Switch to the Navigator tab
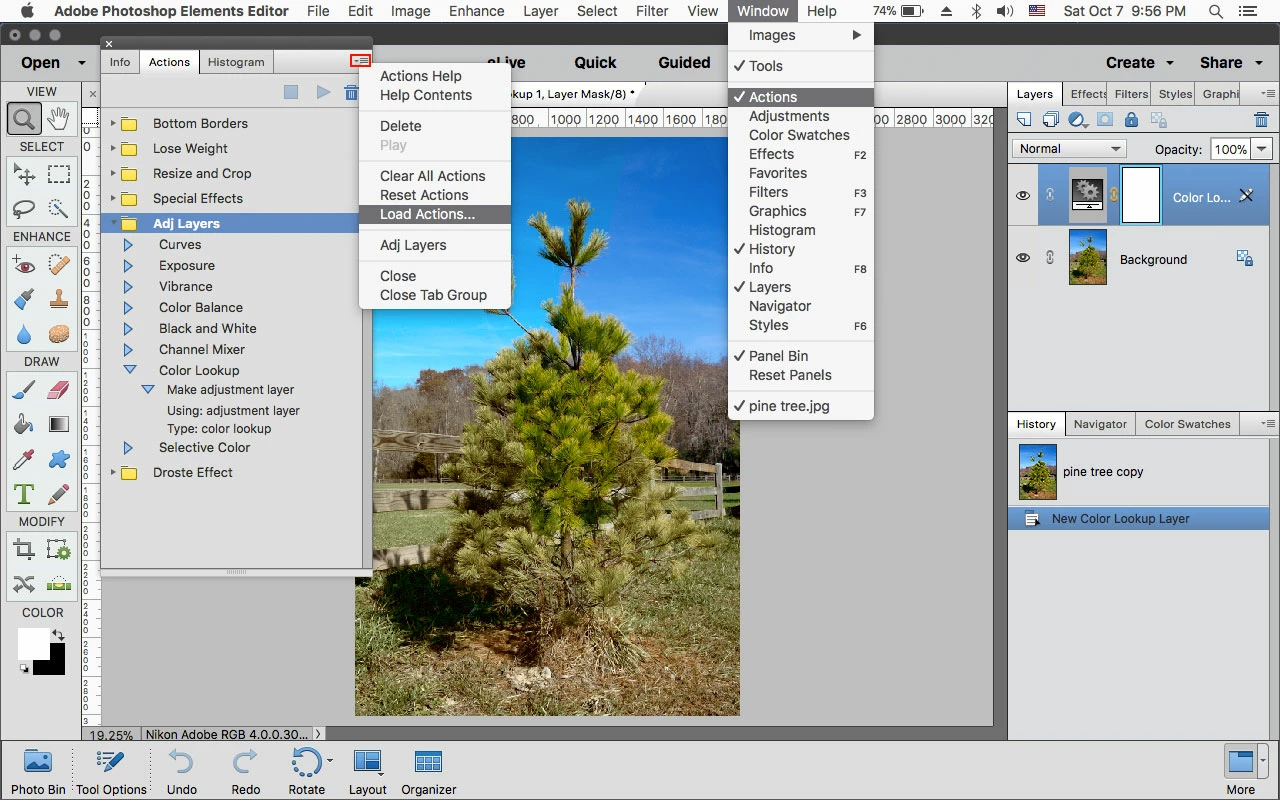This screenshot has height=800, width=1280. click(1100, 424)
